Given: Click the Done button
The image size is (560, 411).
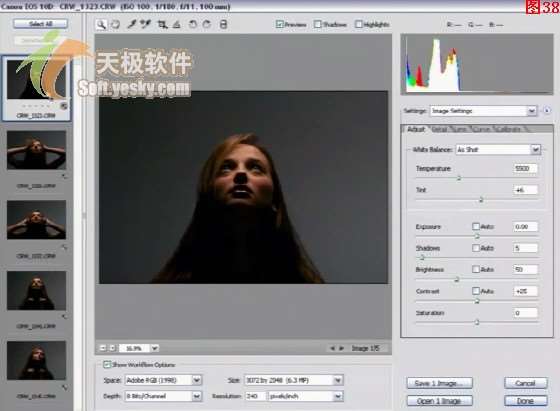Looking at the screenshot, I should click(x=525, y=401).
